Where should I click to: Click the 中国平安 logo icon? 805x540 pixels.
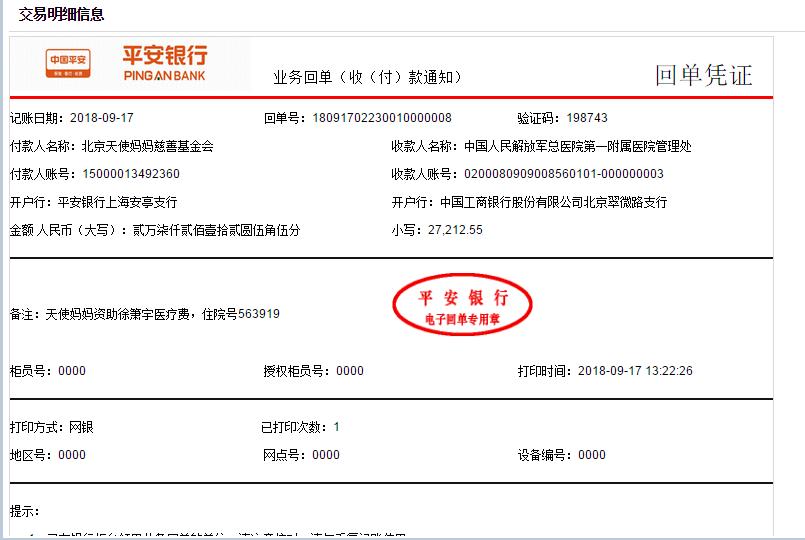coord(68,63)
